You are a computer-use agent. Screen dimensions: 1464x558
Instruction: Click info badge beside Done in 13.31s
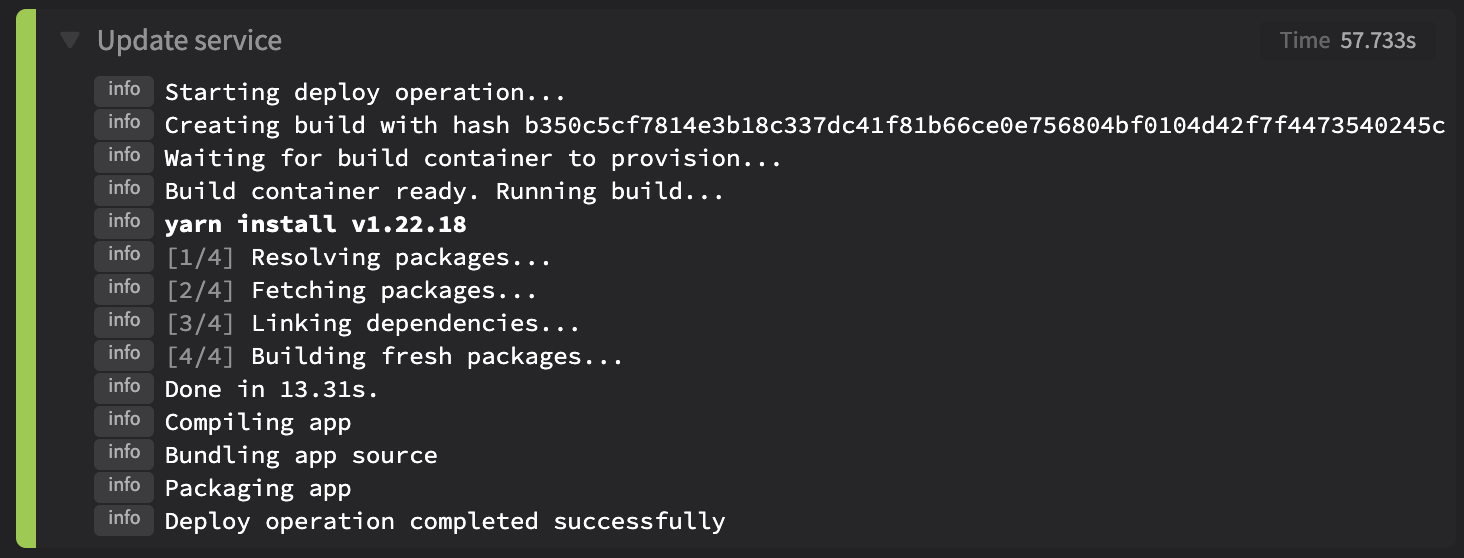click(x=124, y=388)
